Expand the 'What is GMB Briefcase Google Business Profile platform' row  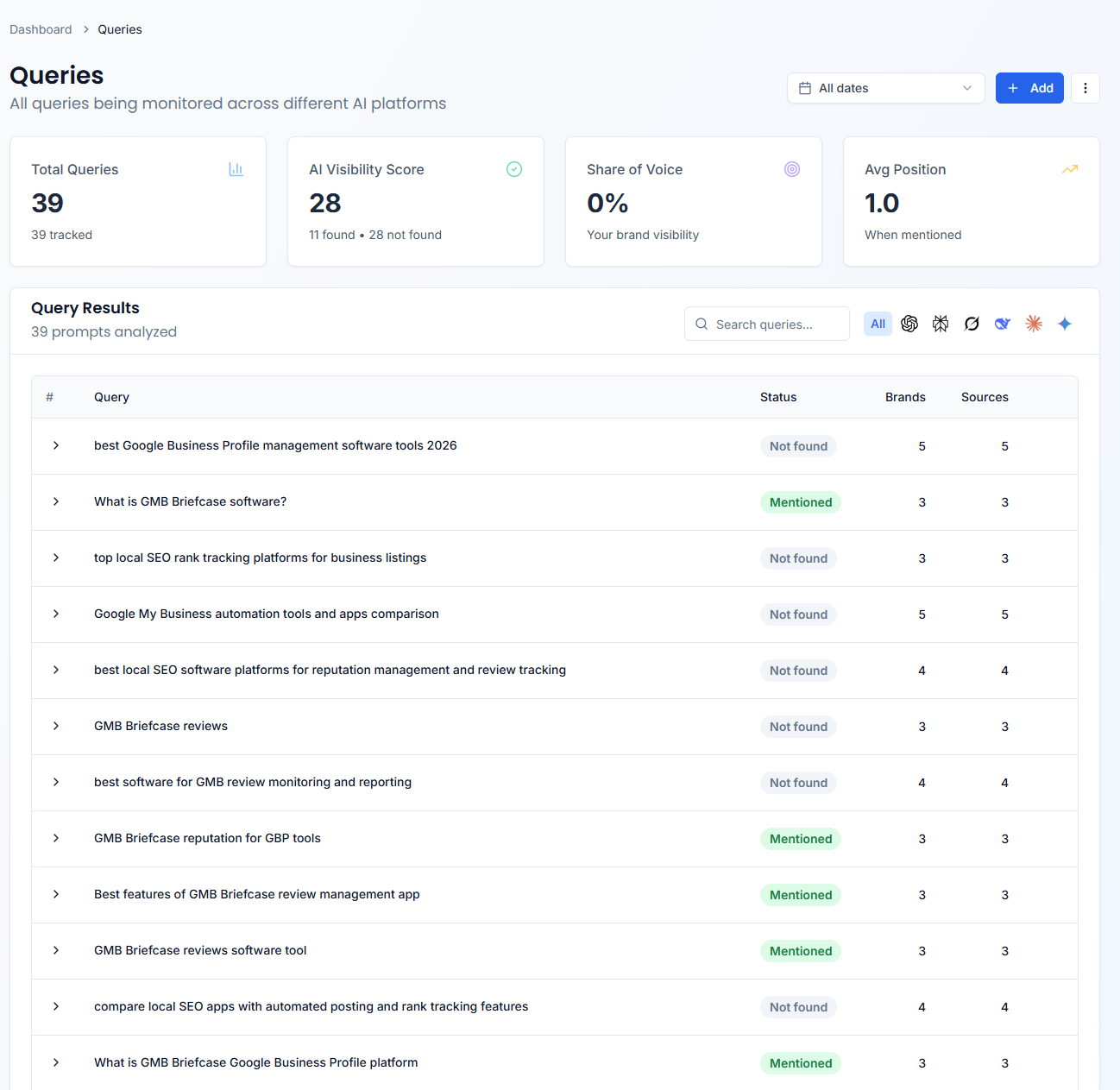click(56, 1062)
